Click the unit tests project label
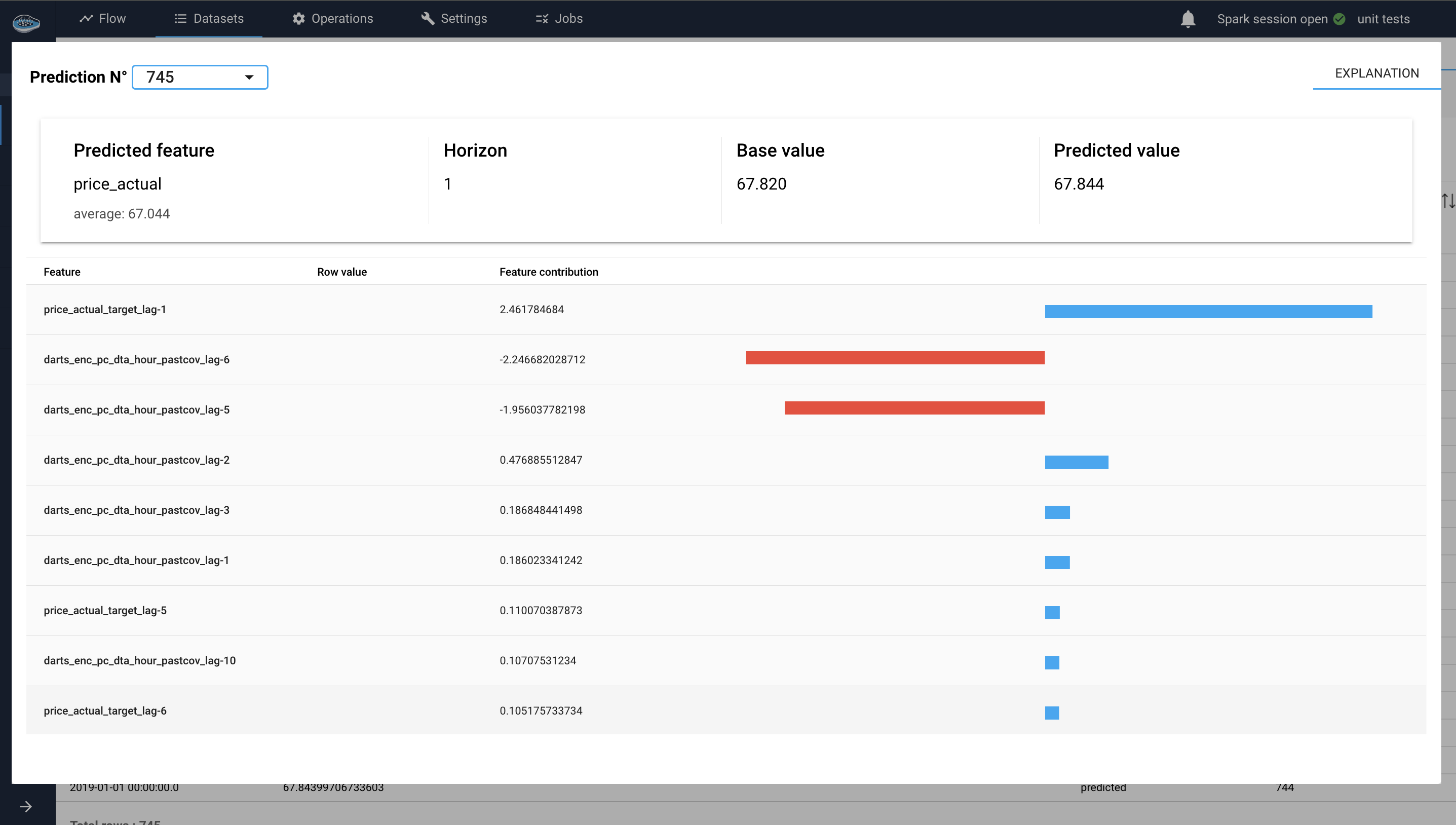The image size is (1456, 825). pyautogui.click(x=1383, y=19)
